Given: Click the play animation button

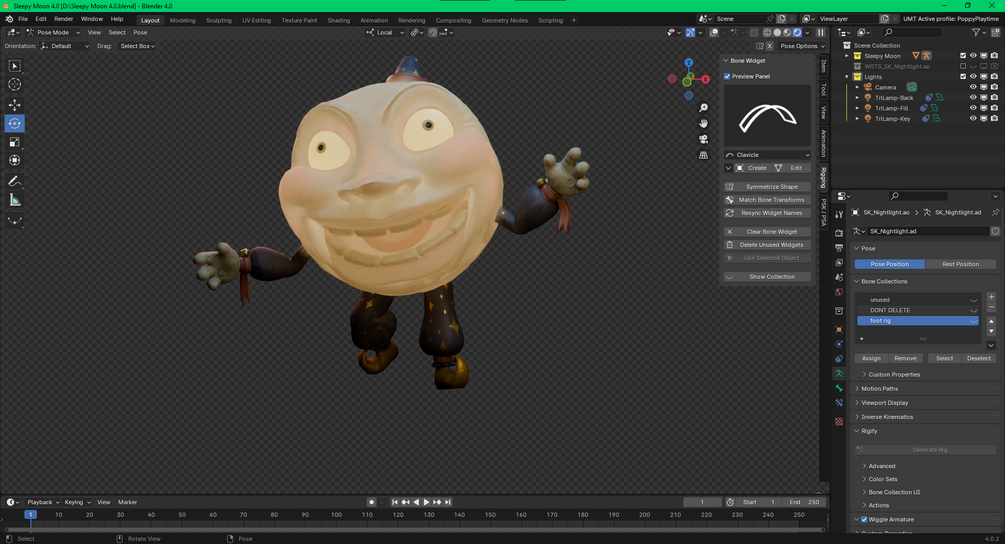Looking at the screenshot, I should (426, 502).
